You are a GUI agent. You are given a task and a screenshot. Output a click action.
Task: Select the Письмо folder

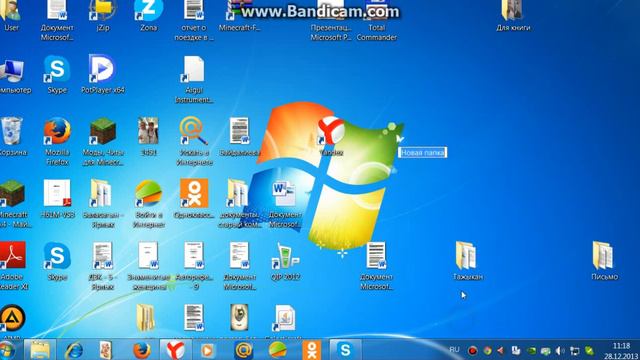pos(604,260)
